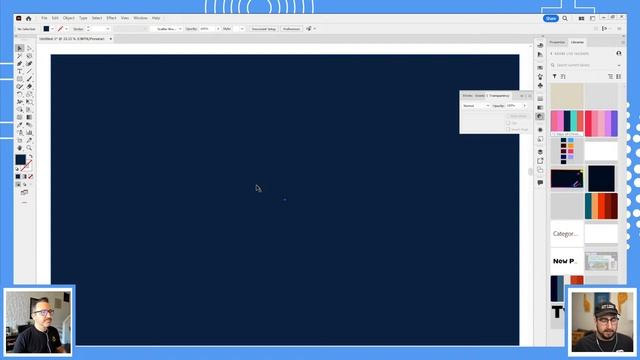
Task: Select the Lasso tool
Action: tap(29, 56)
